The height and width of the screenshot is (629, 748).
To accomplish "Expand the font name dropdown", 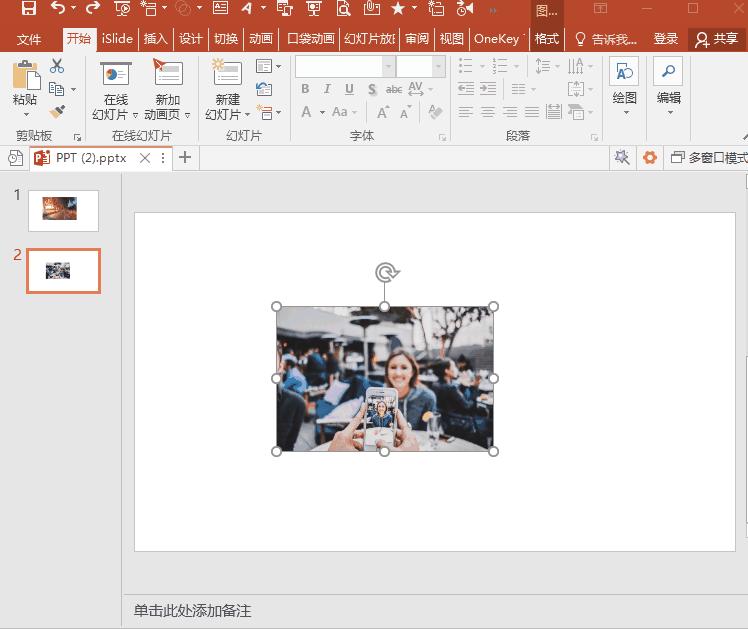I will pyautogui.click(x=388, y=66).
